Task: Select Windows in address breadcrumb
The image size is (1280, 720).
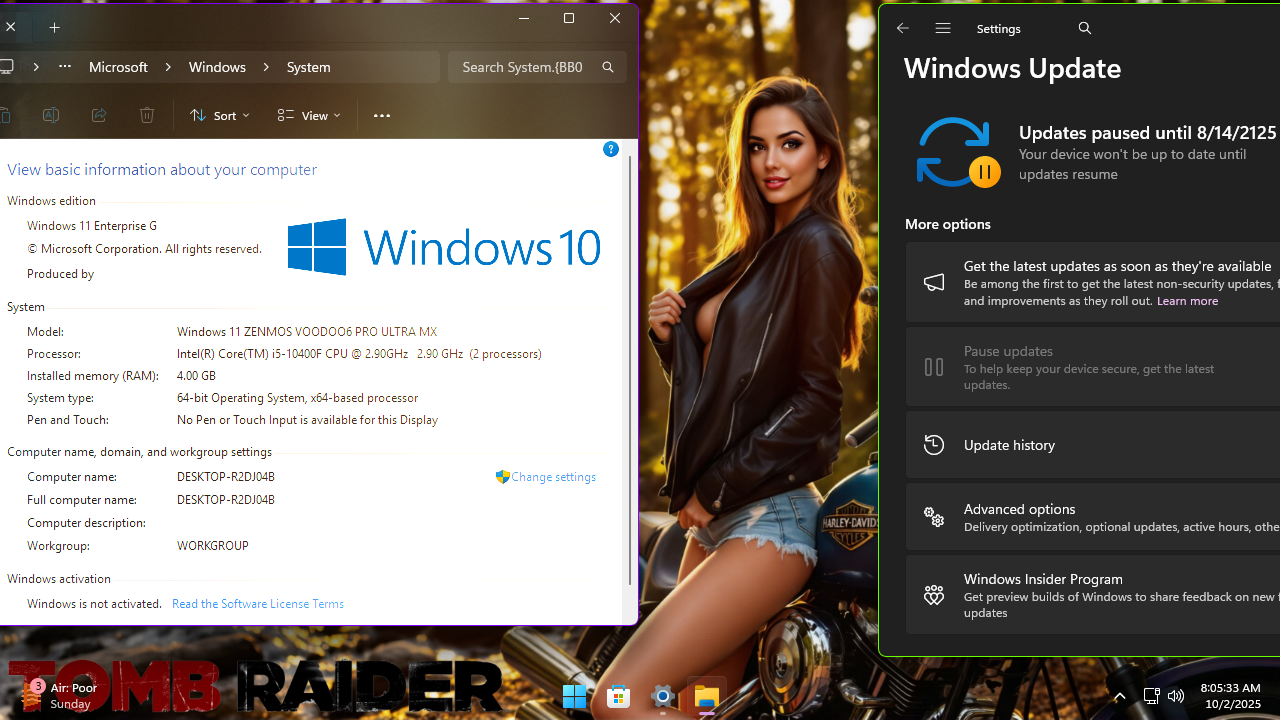Action: 217,67
